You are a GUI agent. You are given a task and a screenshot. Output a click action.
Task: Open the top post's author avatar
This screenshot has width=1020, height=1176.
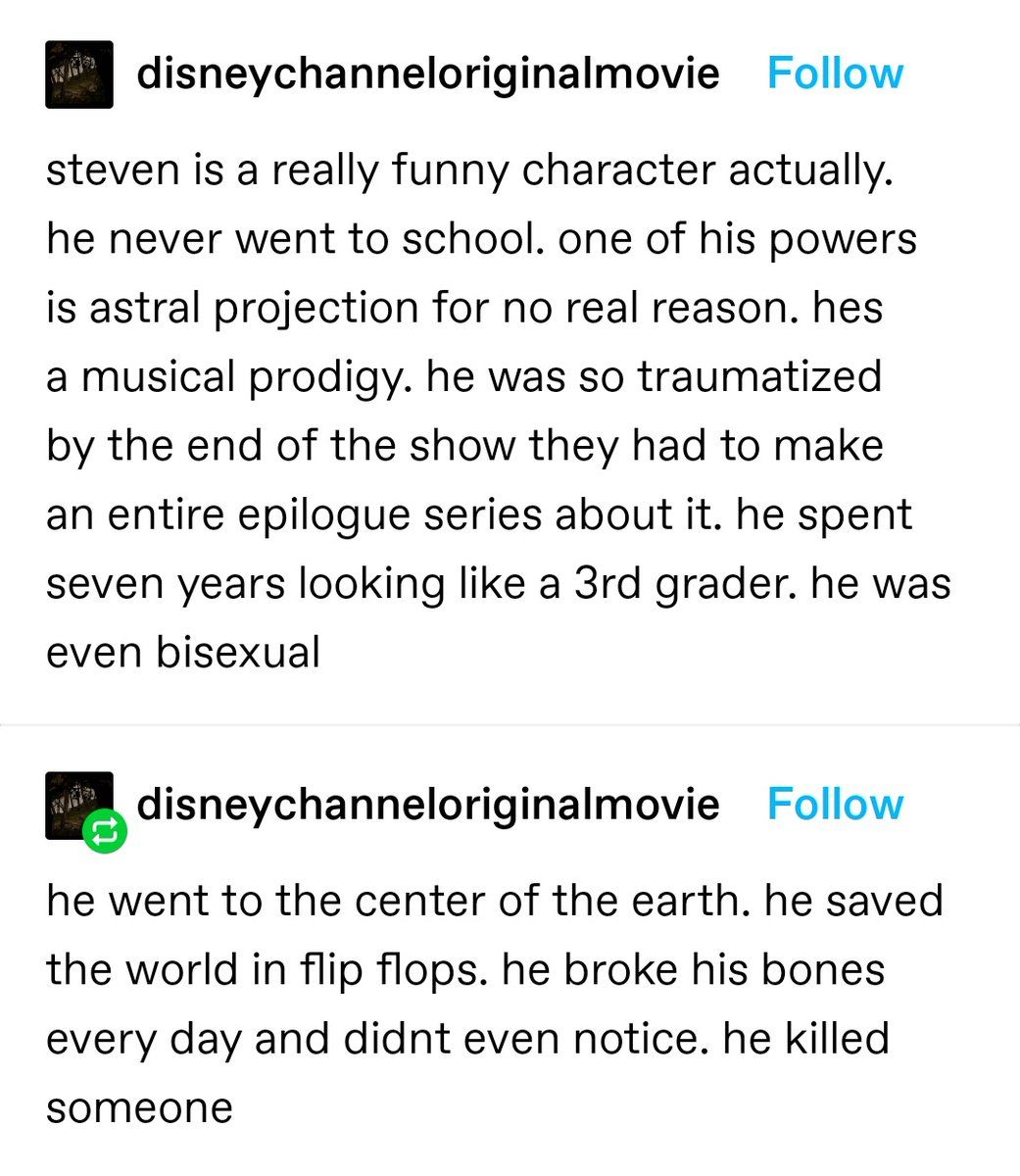[79, 74]
